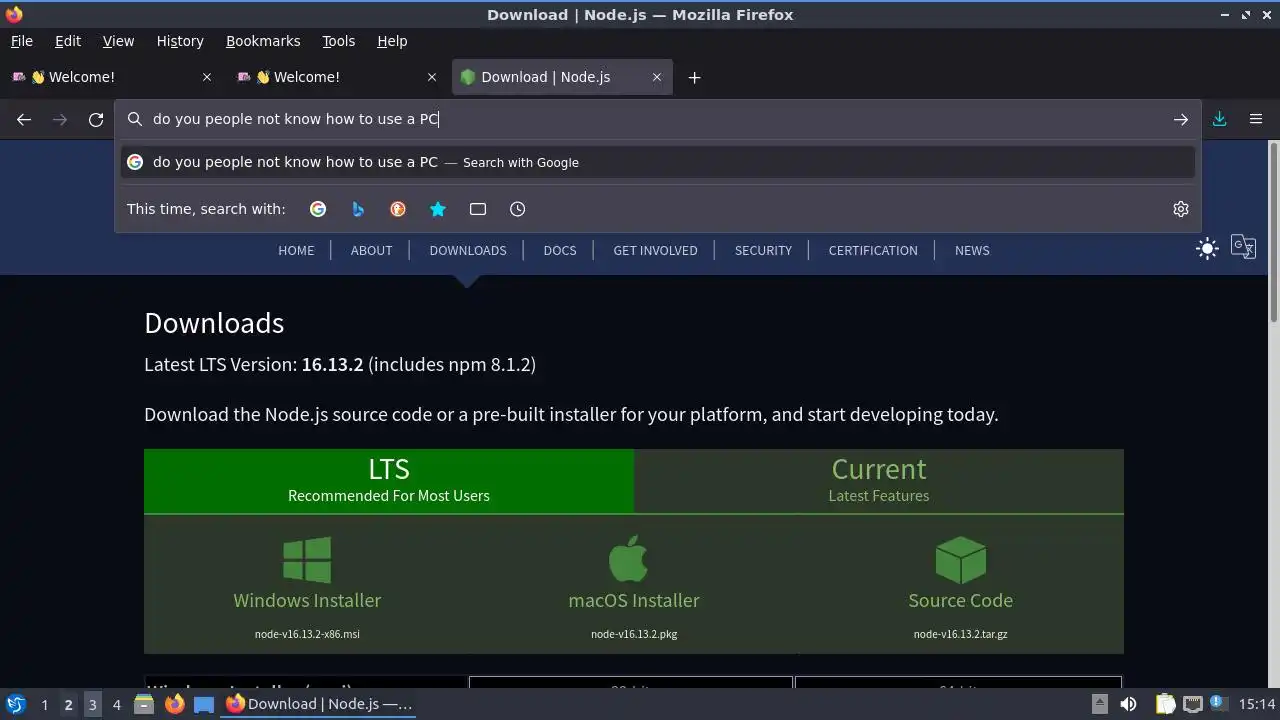Open search settings gear in the urlbar dropdown

tap(1181, 209)
